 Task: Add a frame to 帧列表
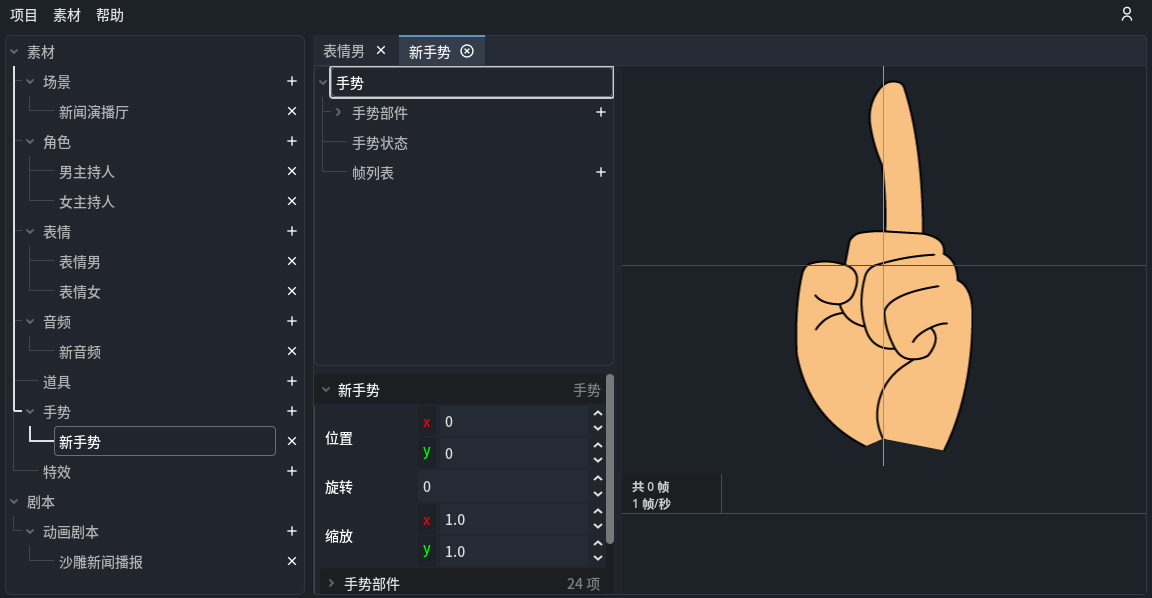tap(600, 172)
